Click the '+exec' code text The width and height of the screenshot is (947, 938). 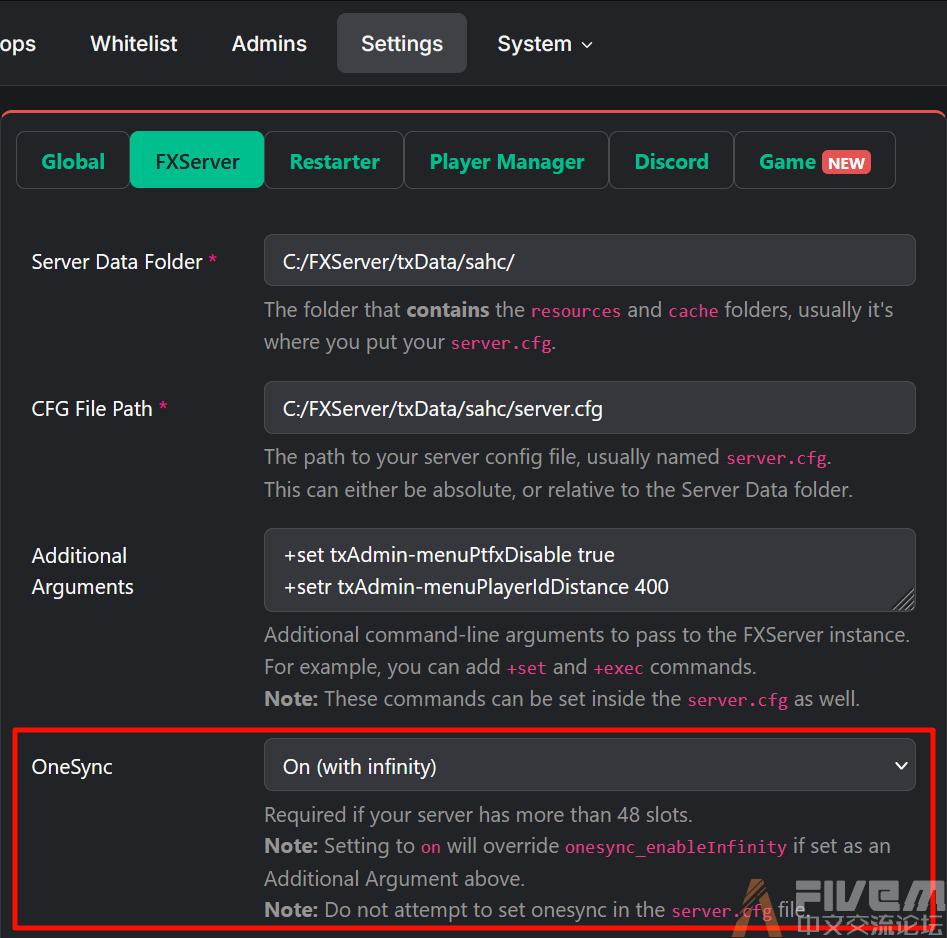point(618,668)
